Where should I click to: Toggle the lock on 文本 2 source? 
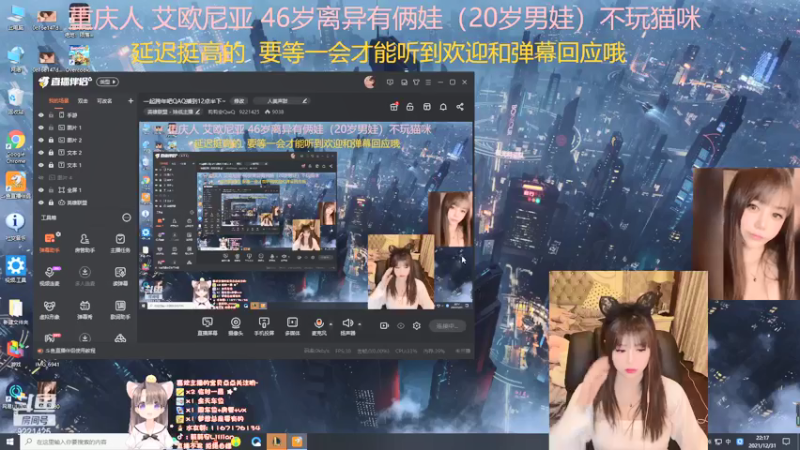click(51, 153)
